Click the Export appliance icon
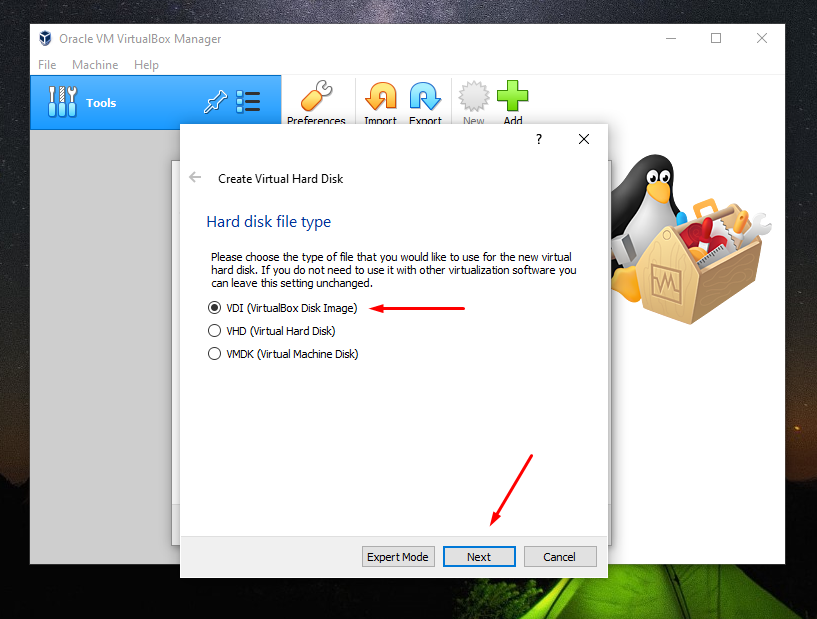This screenshot has height=619, width=817. click(425, 100)
